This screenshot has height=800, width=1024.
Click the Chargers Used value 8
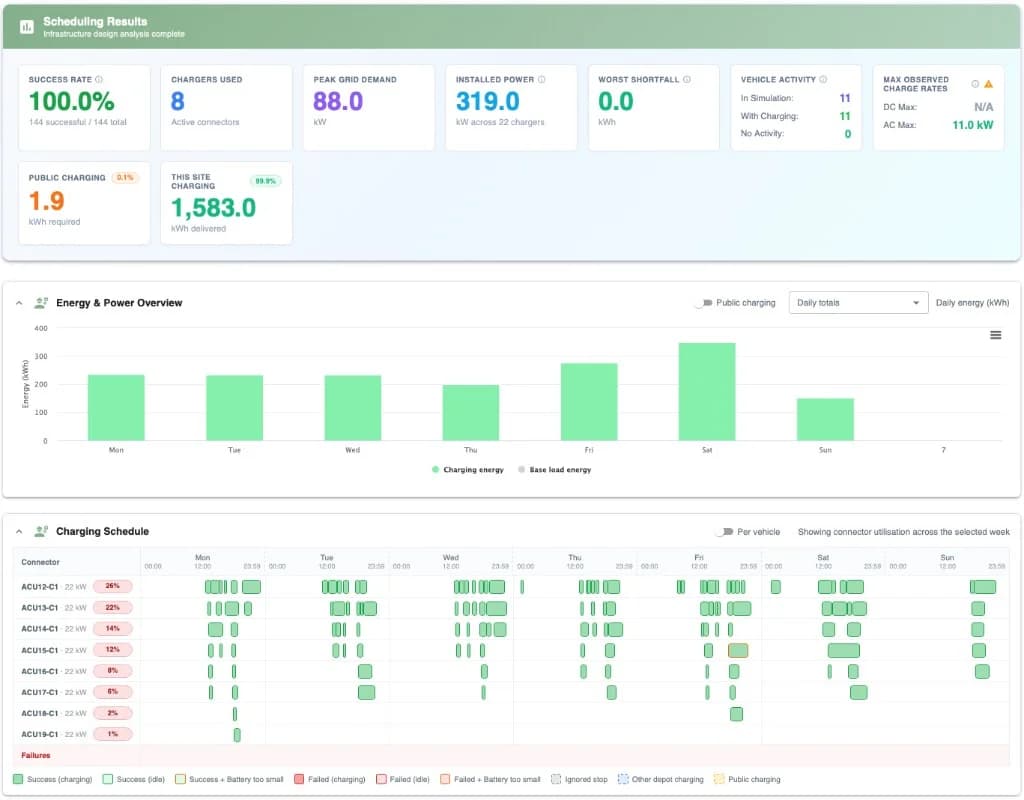pos(178,101)
